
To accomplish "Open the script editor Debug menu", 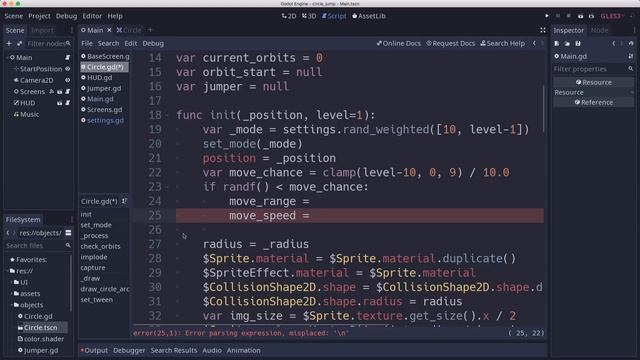I will 153,43.
